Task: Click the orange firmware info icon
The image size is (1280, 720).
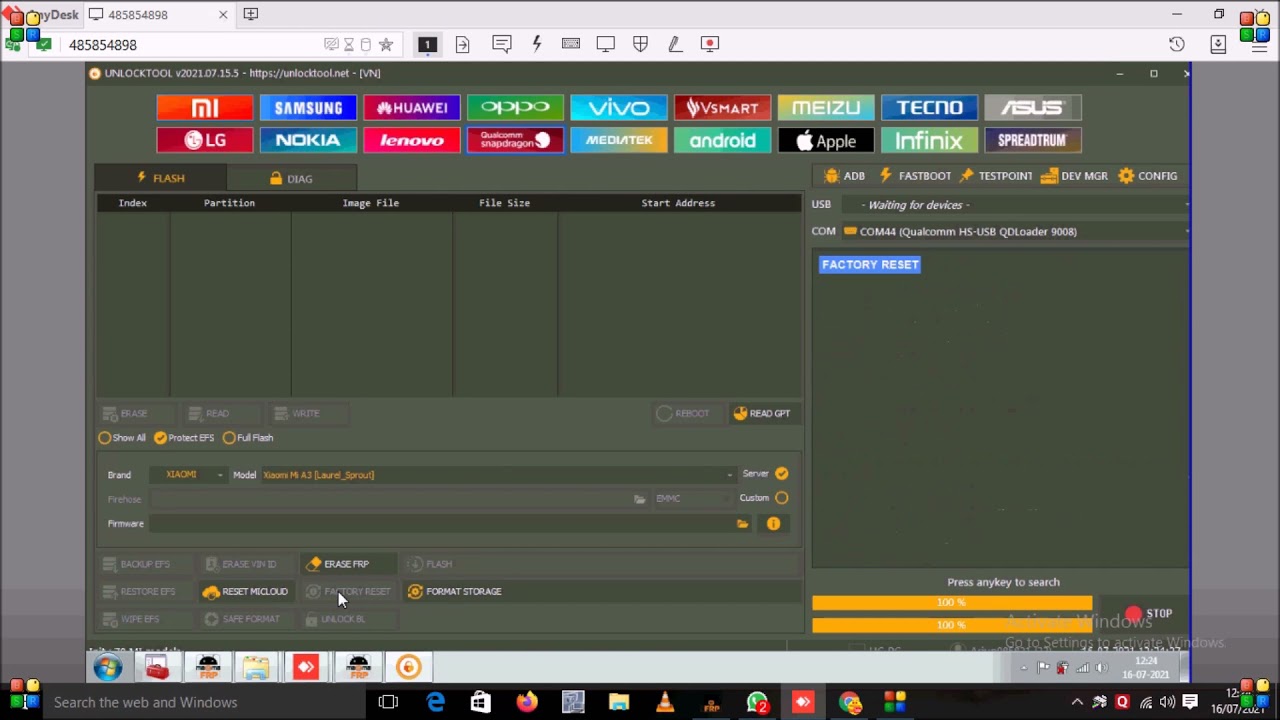Action: click(x=773, y=523)
